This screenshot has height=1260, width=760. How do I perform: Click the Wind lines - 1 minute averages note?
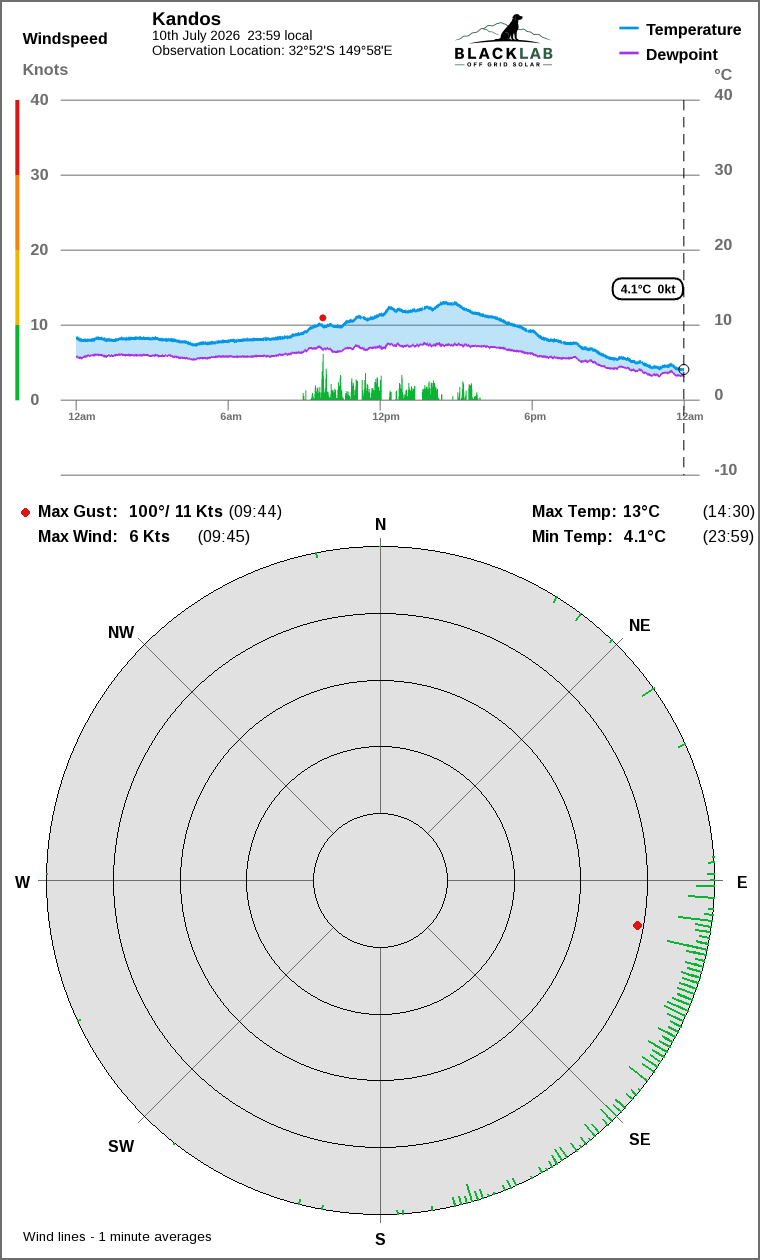(117, 1237)
